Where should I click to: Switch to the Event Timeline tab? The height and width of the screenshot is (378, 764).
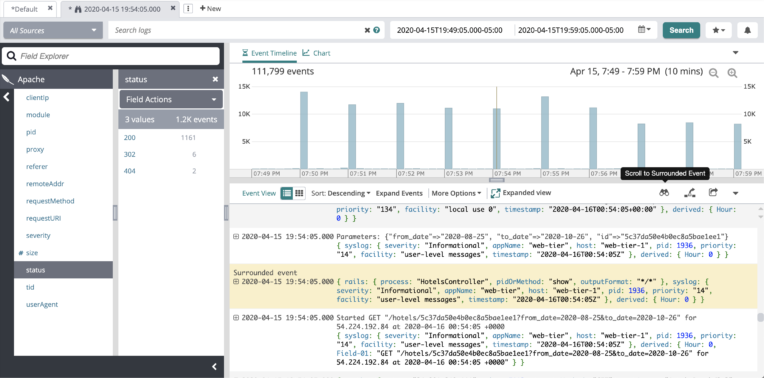click(x=269, y=53)
